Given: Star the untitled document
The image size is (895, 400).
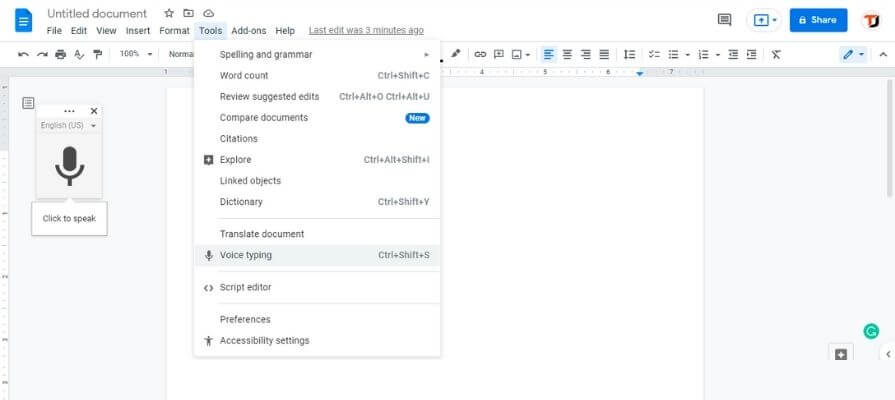Looking at the screenshot, I should [168, 14].
